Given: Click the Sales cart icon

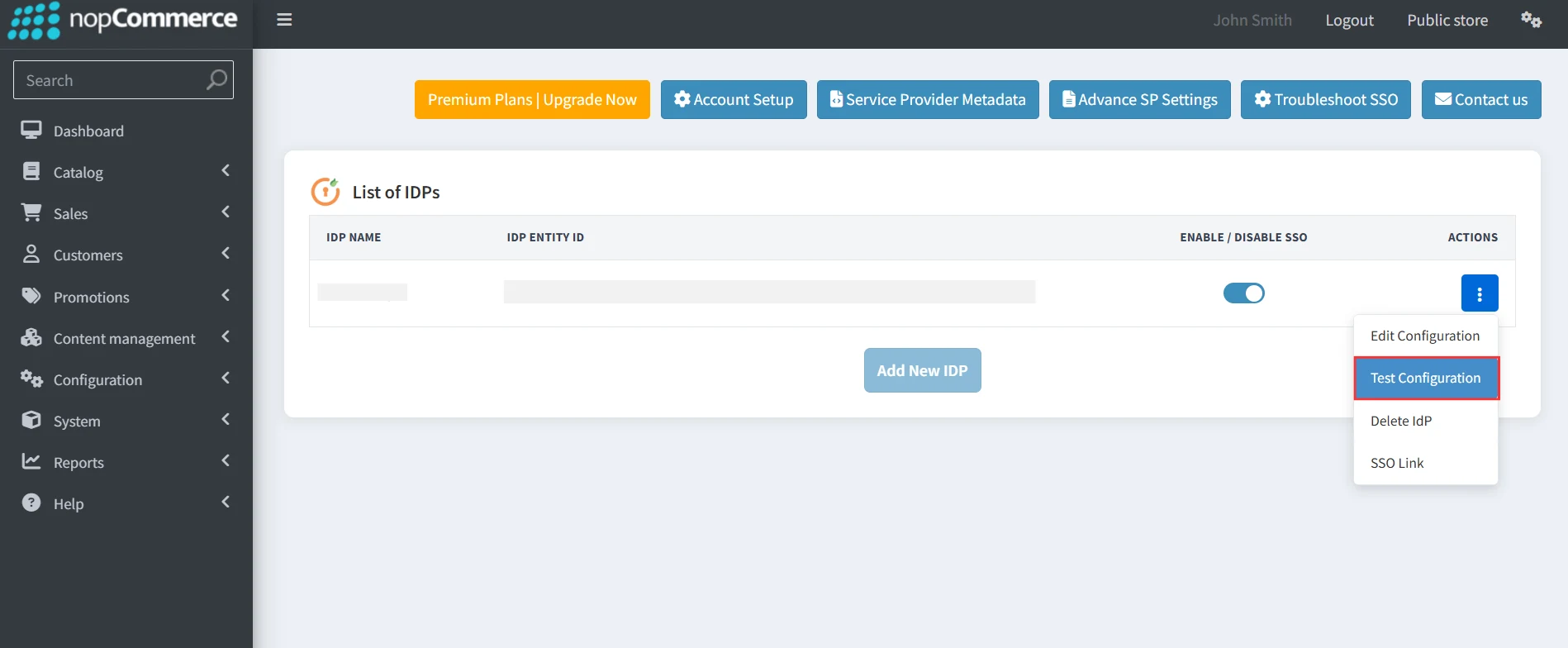Looking at the screenshot, I should point(31,212).
